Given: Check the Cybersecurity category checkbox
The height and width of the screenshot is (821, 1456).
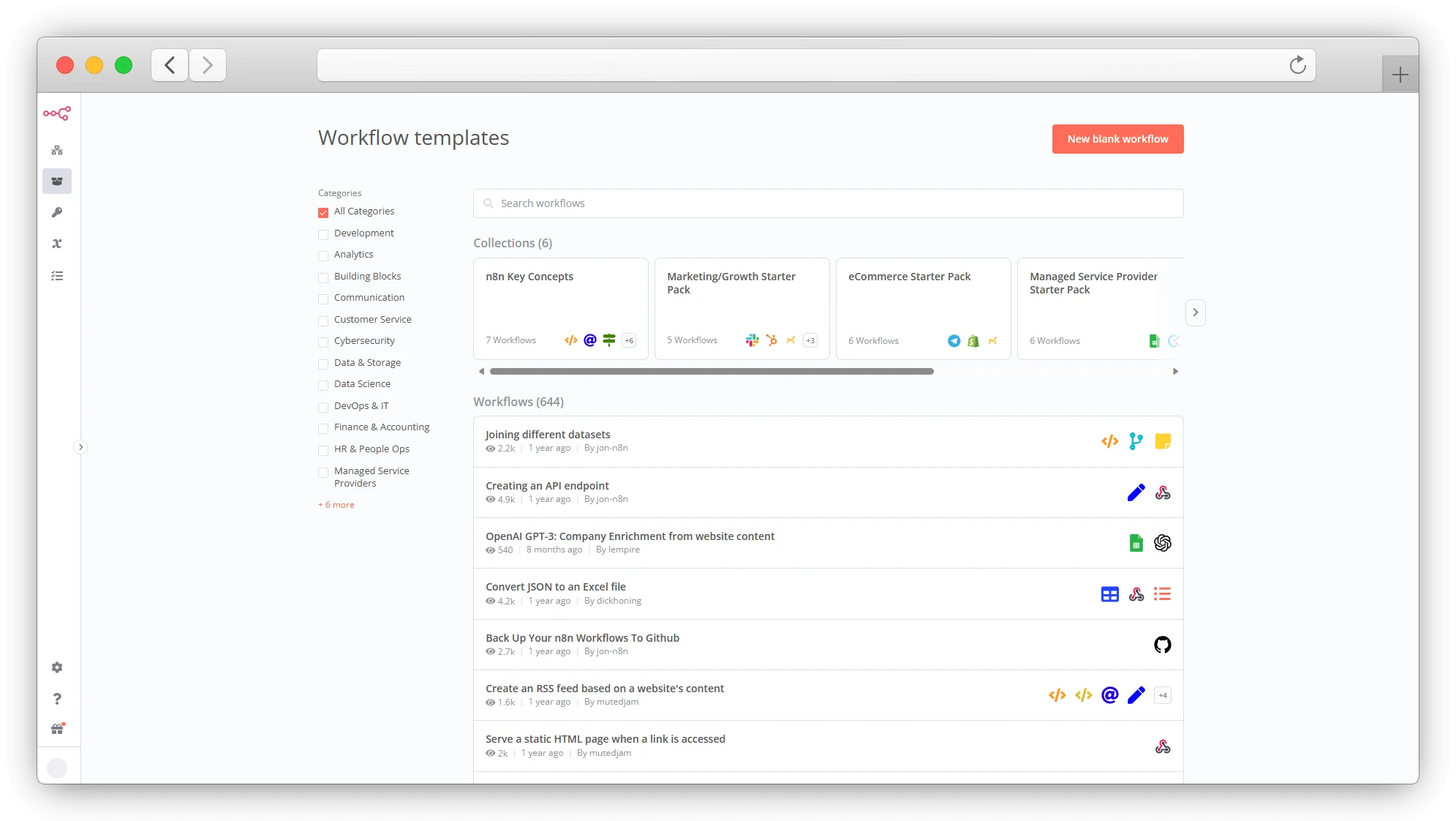Looking at the screenshot, I should pos(323,342).
